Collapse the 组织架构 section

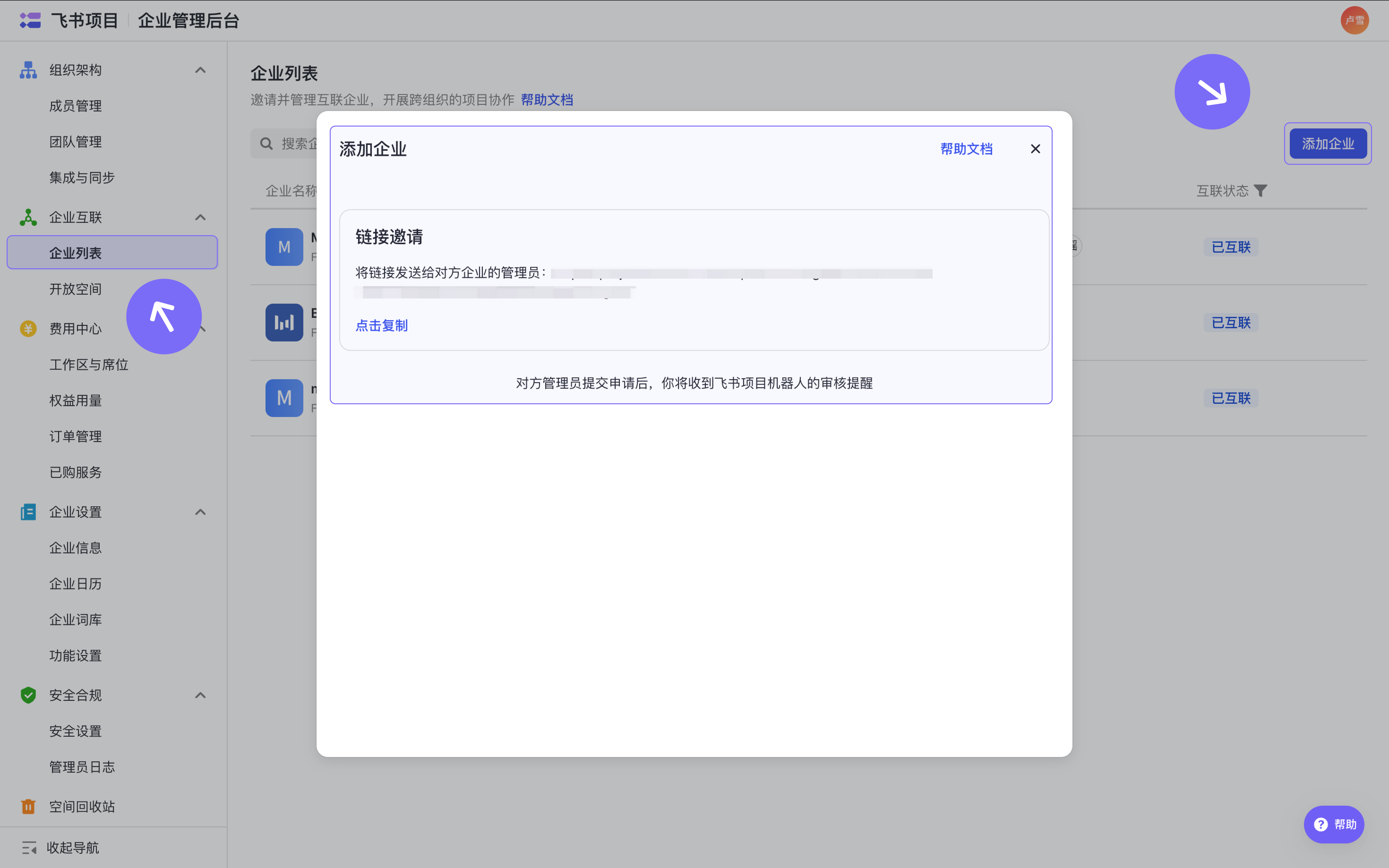(200, 70)
